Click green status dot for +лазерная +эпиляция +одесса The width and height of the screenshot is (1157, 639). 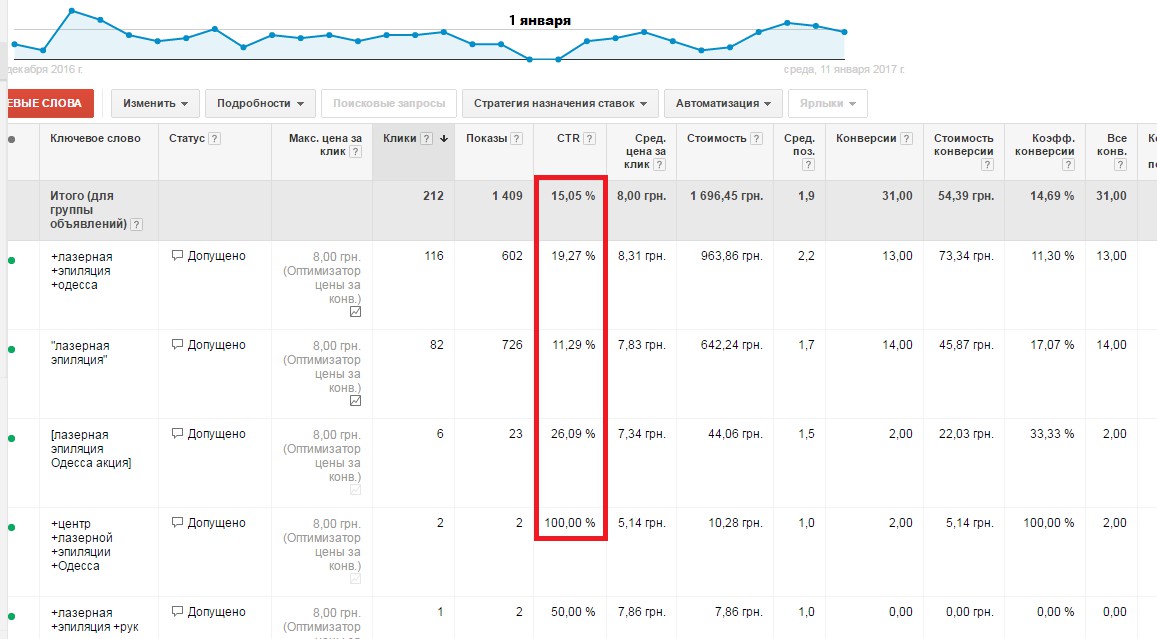[x=11, y=260]
